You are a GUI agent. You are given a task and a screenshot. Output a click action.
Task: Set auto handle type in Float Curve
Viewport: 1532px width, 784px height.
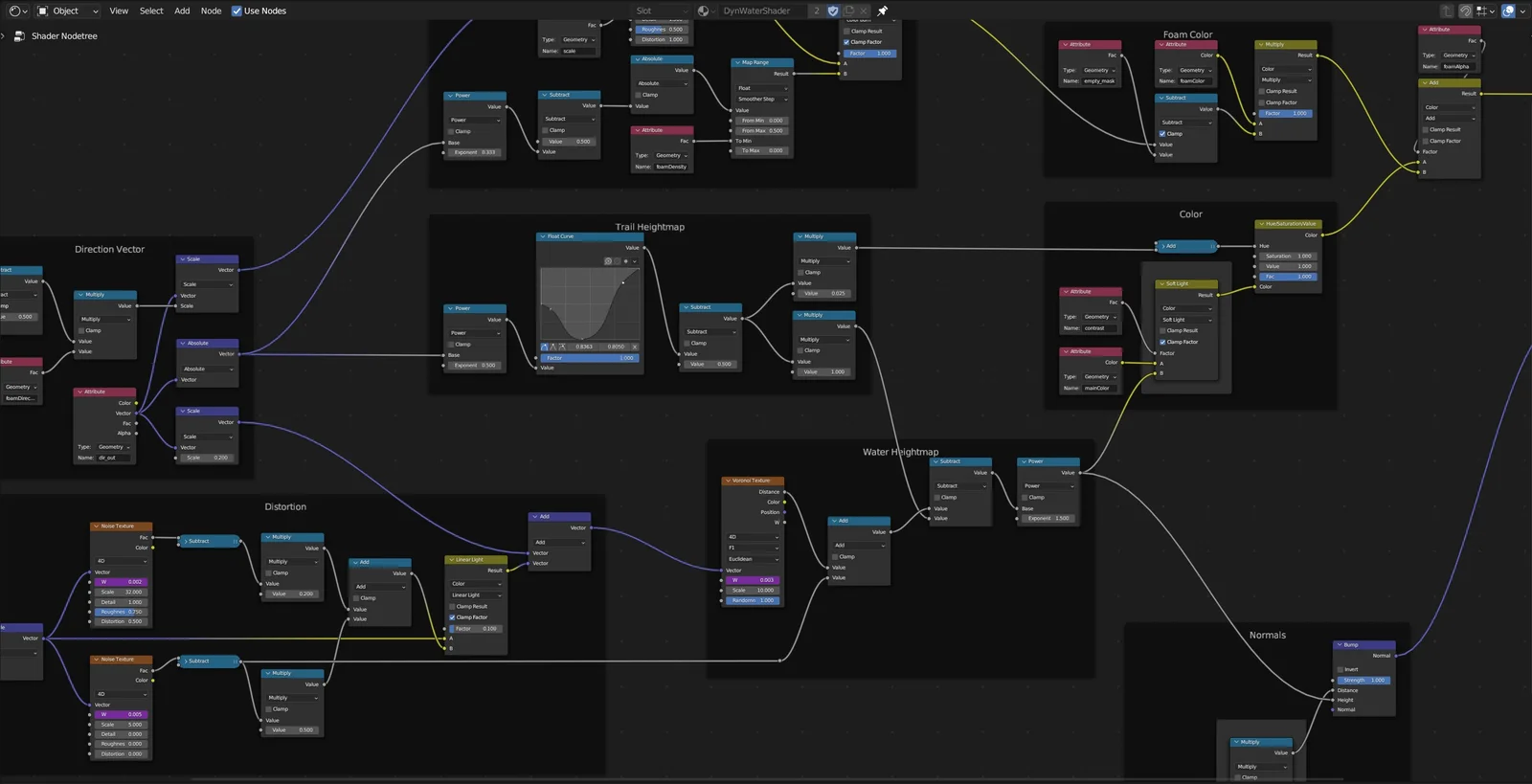pyautogui.click(x=545, y=347)
